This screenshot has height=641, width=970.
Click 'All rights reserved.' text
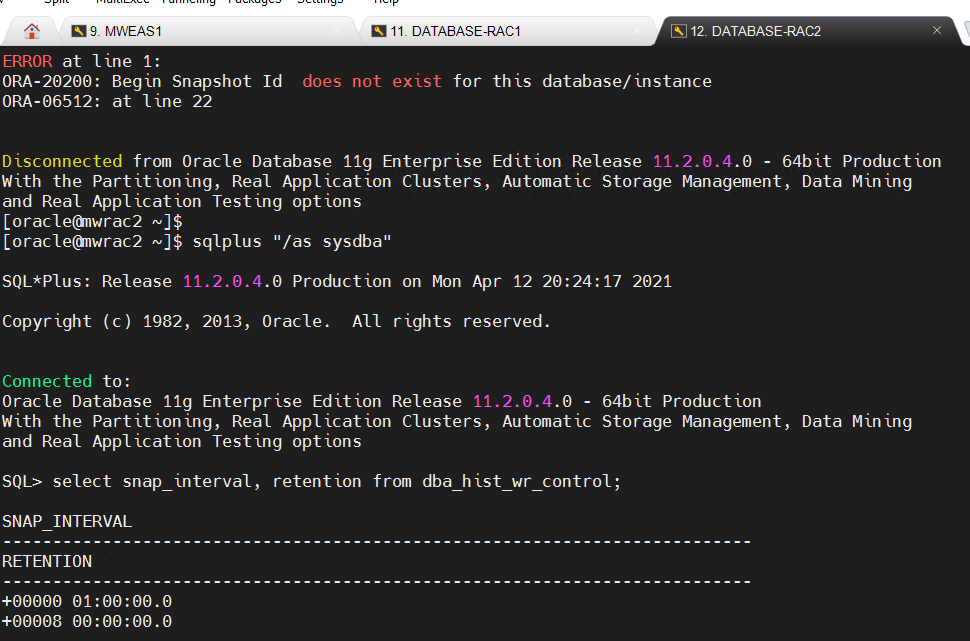(x=452, y=322)
